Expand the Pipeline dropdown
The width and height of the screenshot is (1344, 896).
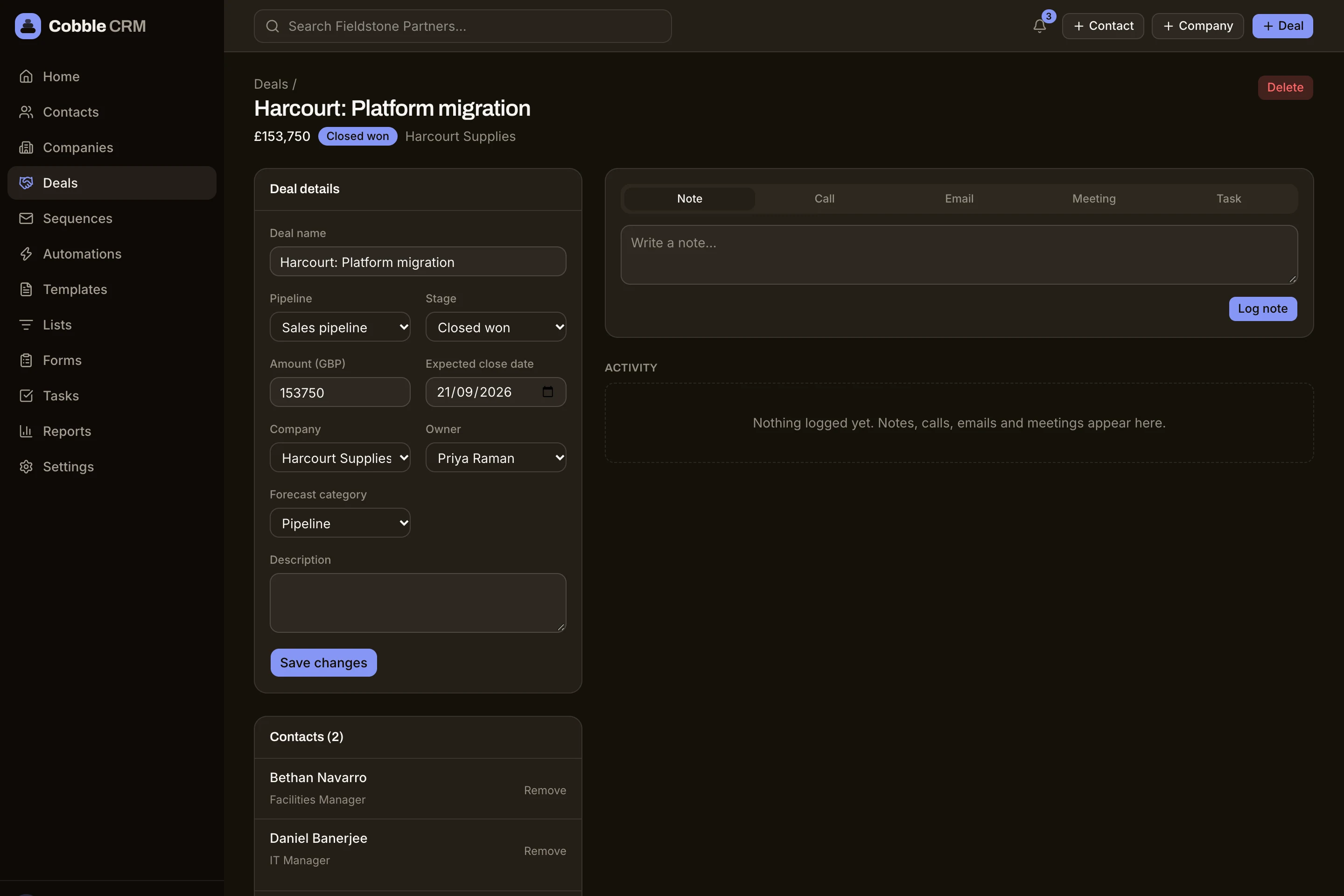340,327
